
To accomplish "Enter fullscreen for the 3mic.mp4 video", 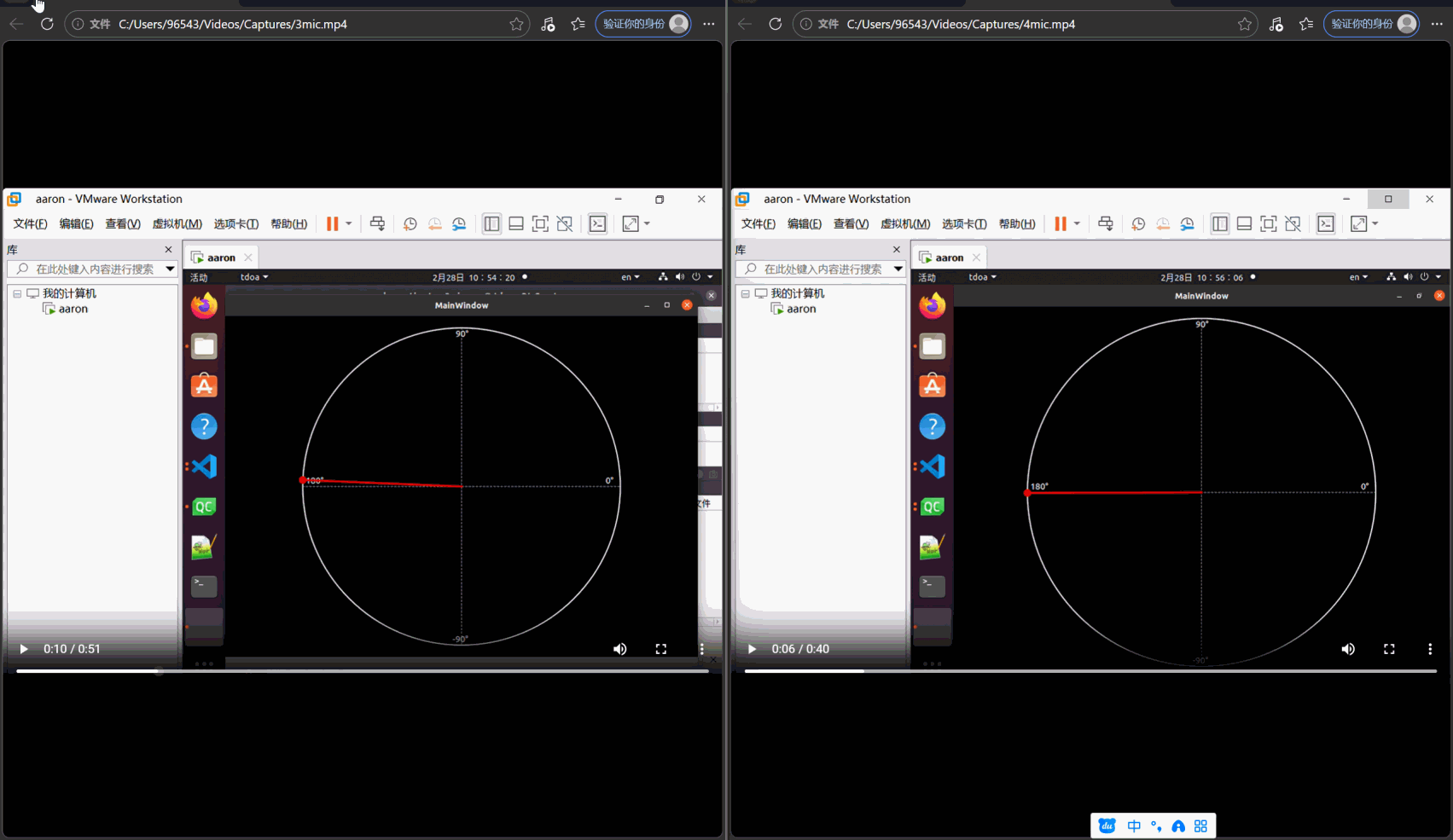I will point(660,649).
